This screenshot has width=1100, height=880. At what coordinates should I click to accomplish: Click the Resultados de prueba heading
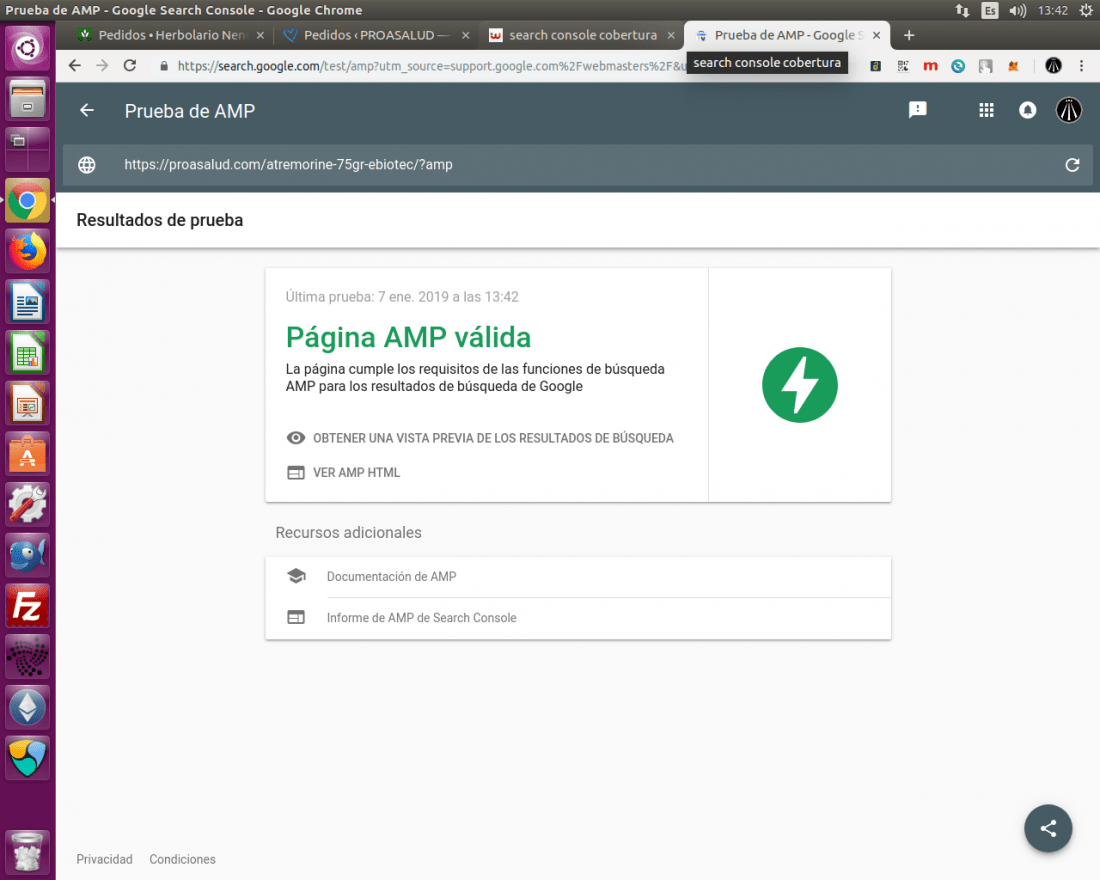coord(160,220)
